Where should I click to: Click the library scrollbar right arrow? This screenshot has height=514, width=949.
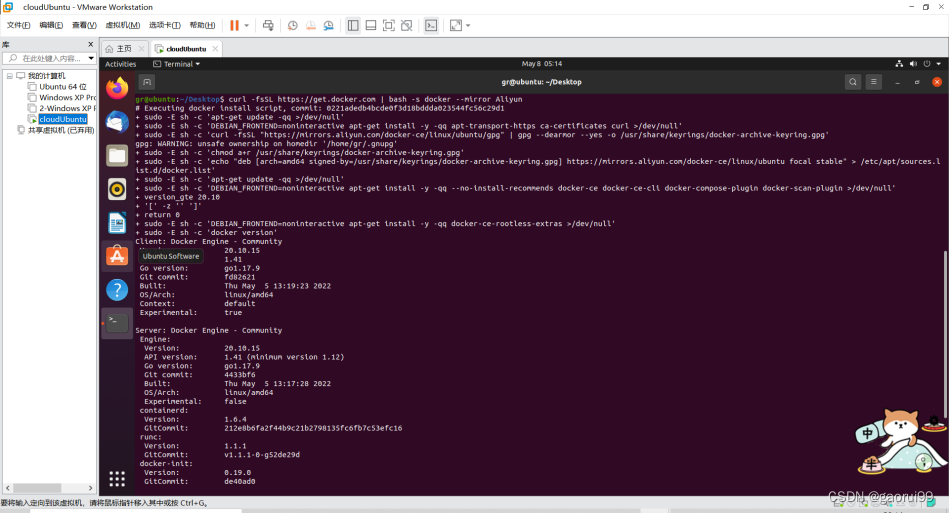tap(90, 488)
